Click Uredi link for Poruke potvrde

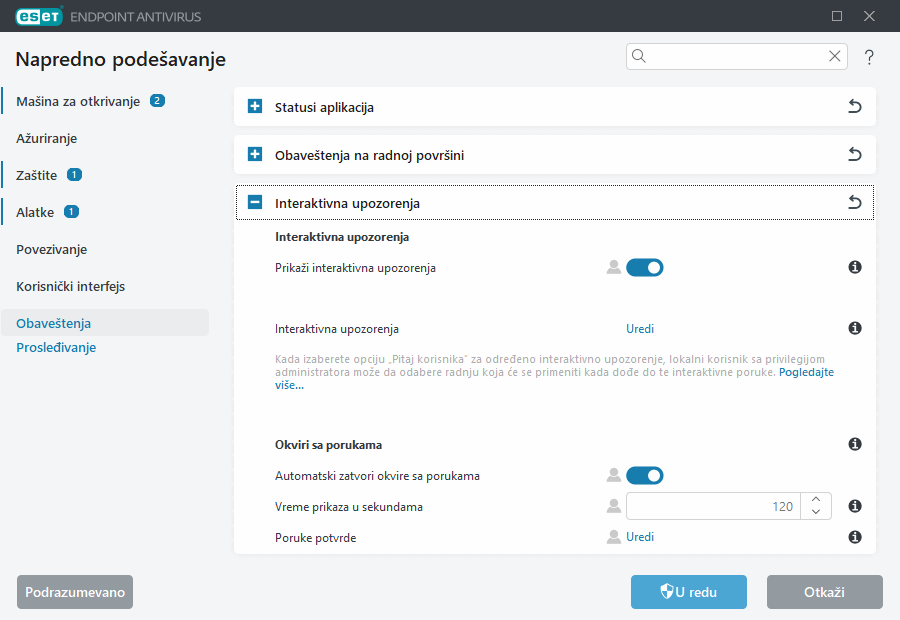click(640, 537)
